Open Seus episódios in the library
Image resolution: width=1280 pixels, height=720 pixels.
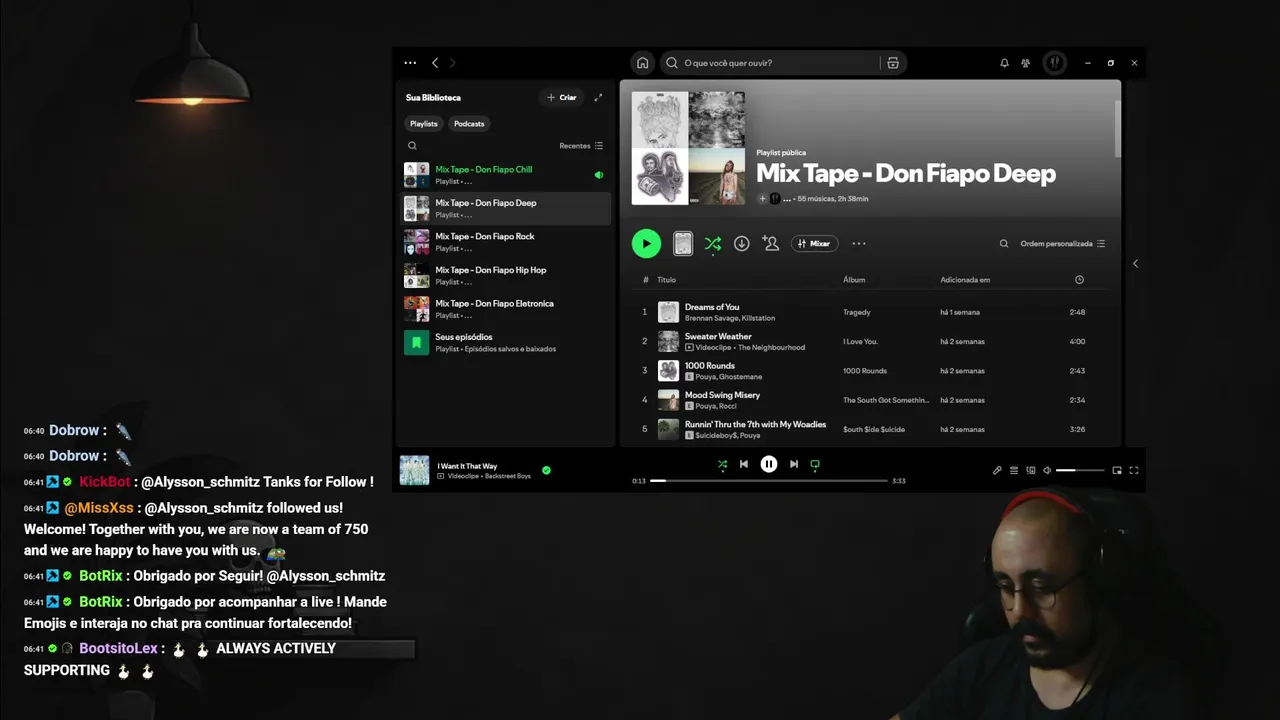click(506, 342)
